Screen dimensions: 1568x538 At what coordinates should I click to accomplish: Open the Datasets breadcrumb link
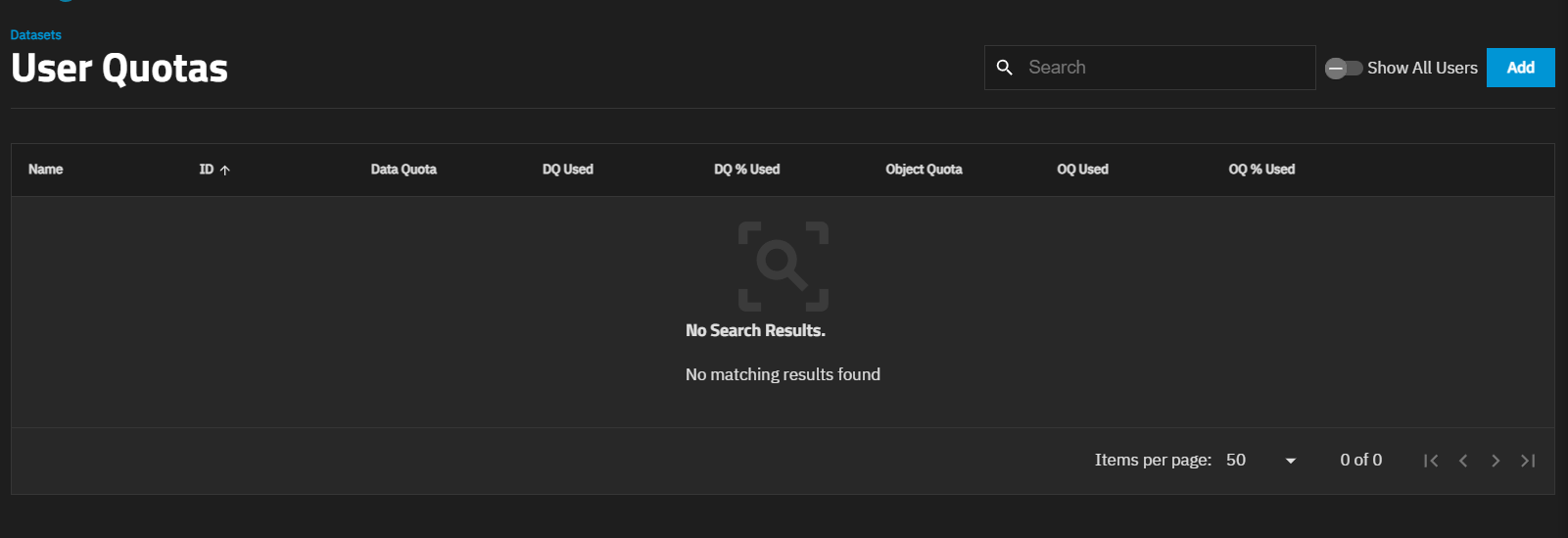36,34
